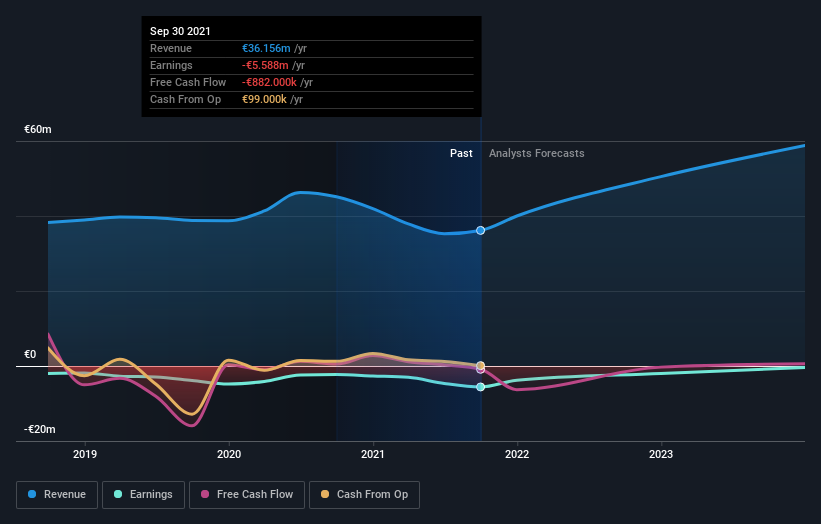821x524 pixels.
Task: Click the -€882.000k free cash flow value
Action: (x=269, y=82)
